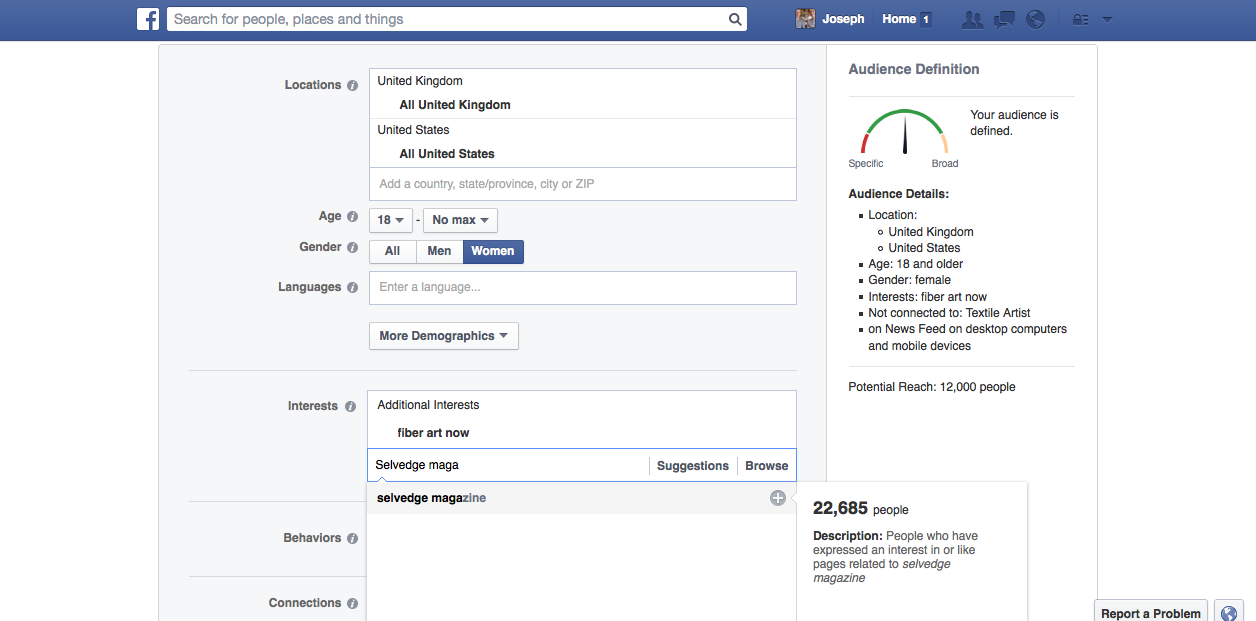
Task: Open Joseph's profile link
Action: (x=843, y=19)
